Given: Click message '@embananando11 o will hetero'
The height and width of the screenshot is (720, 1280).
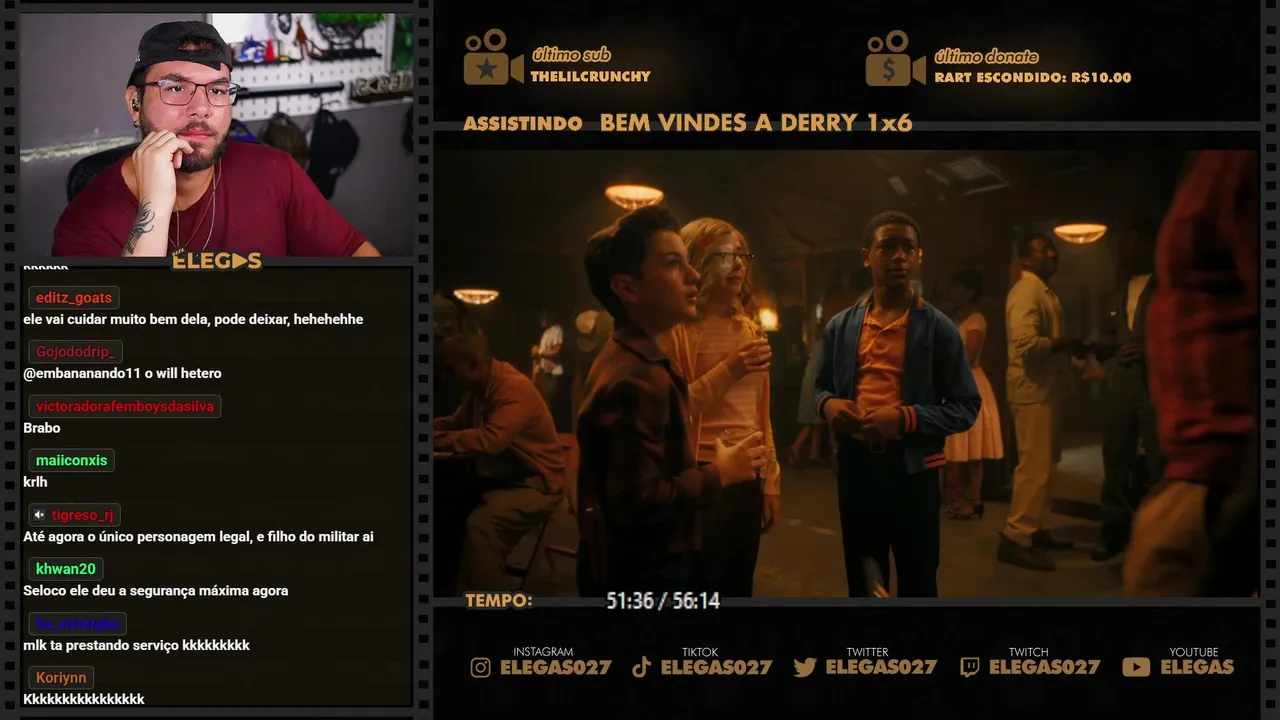Looking at the screenshot, I should 122,374.
